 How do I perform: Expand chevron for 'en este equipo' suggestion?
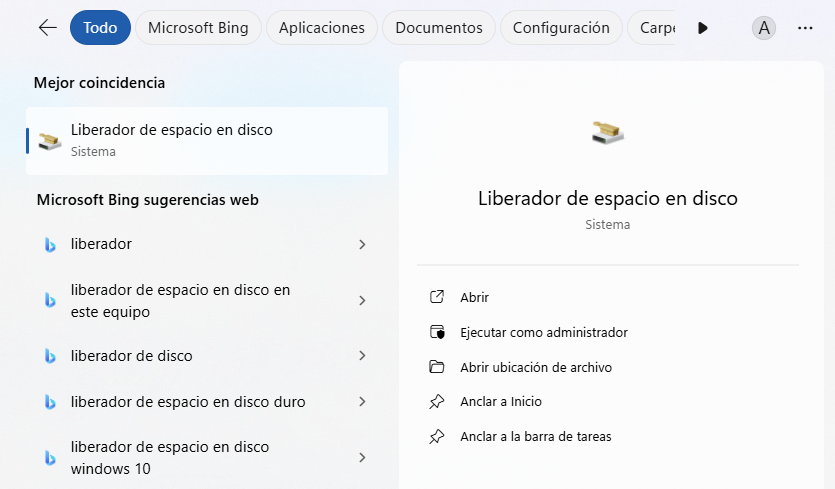coord(362,300)
